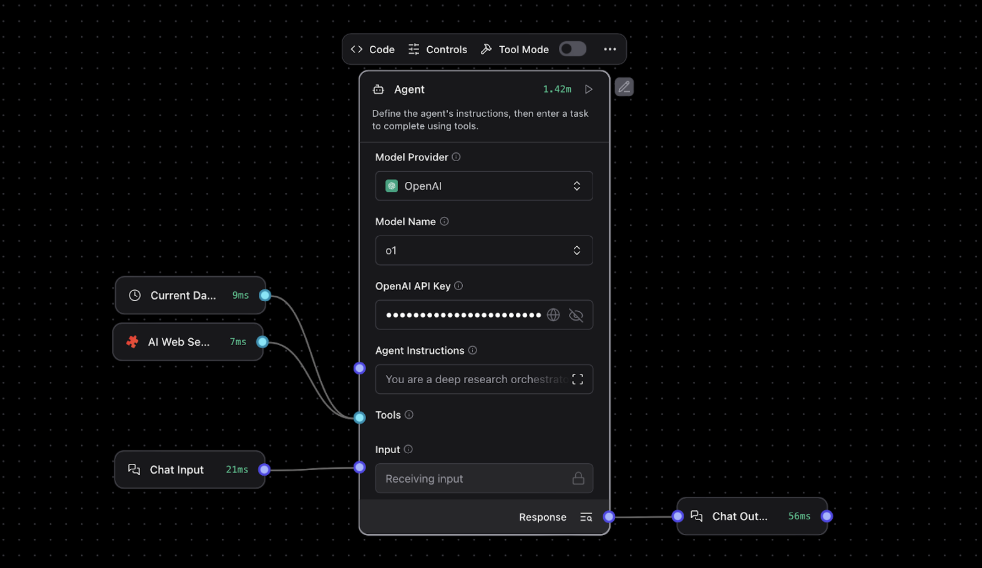Click the pencil edit icon beside Agent node
Screen dimensions: 982x568
(x=624, y=87)
